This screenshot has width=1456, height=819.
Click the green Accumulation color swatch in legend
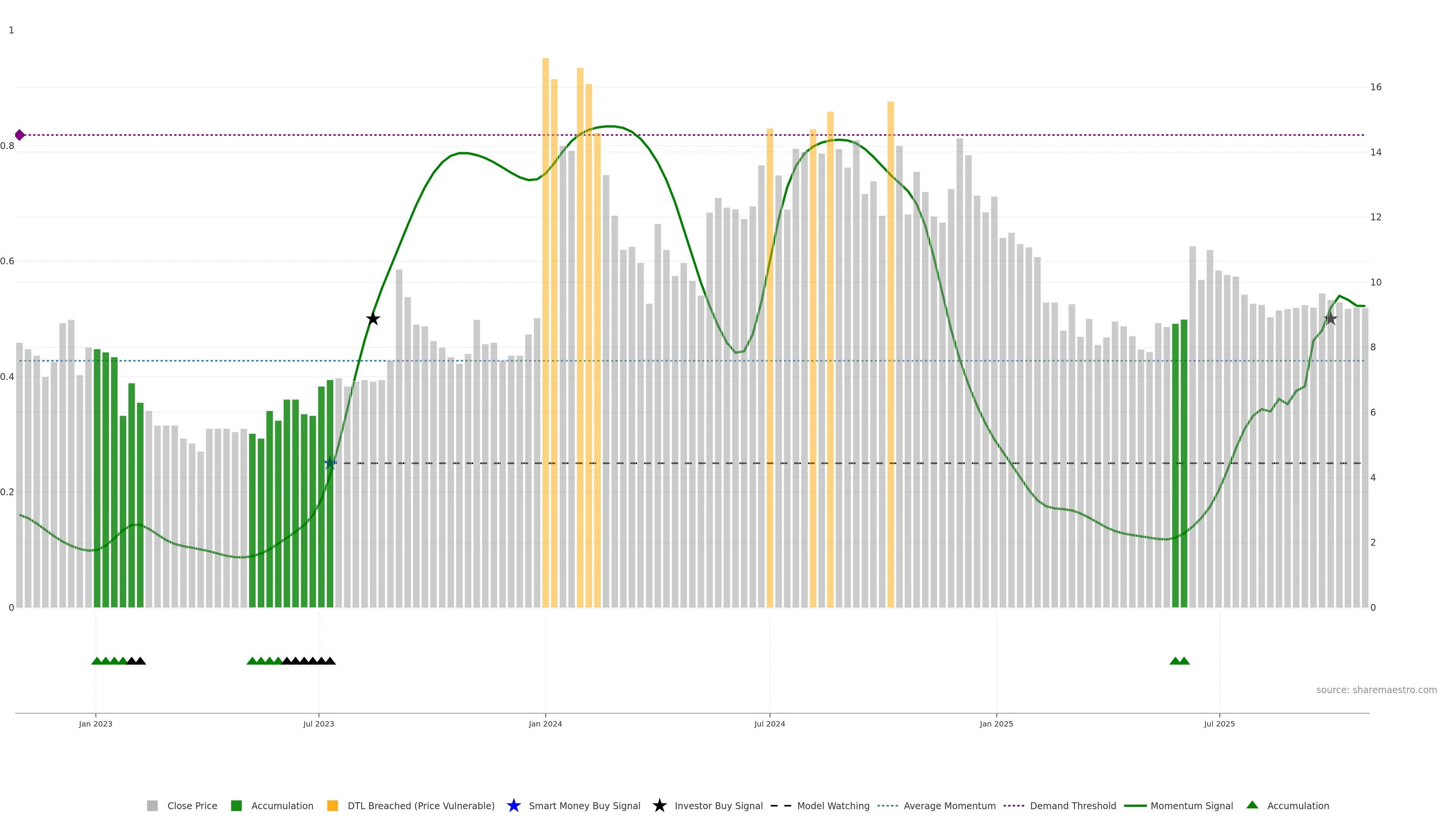pos(237,805)
